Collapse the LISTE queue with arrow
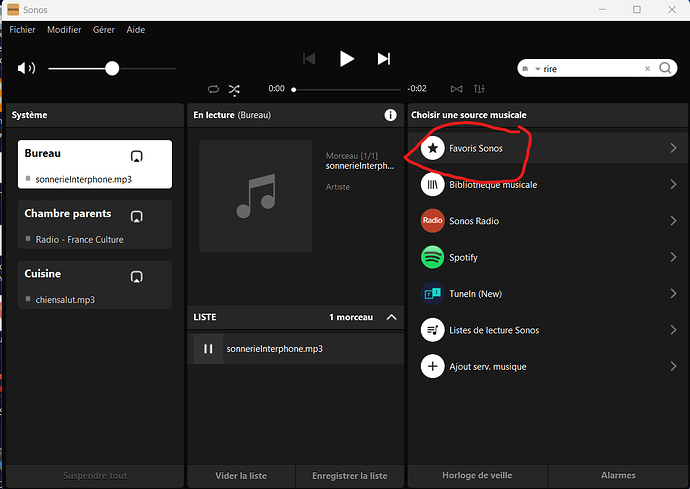Viewport: 690px width, 489px height. click(392, 317)
